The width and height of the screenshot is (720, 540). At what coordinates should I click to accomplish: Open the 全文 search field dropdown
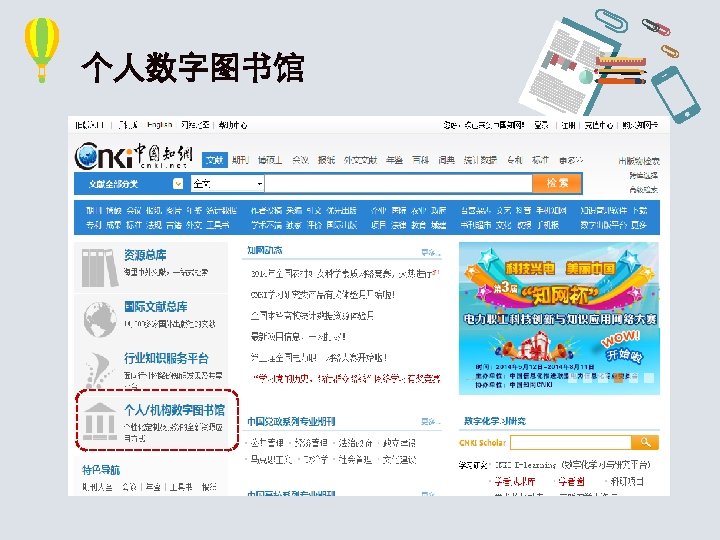[227, 184]
